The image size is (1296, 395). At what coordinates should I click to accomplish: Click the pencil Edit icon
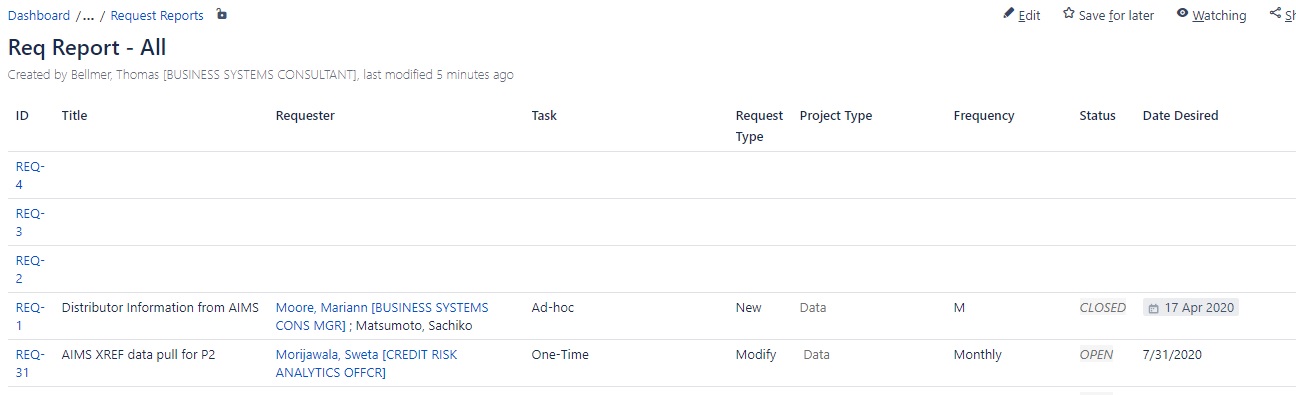(1009, 14)
